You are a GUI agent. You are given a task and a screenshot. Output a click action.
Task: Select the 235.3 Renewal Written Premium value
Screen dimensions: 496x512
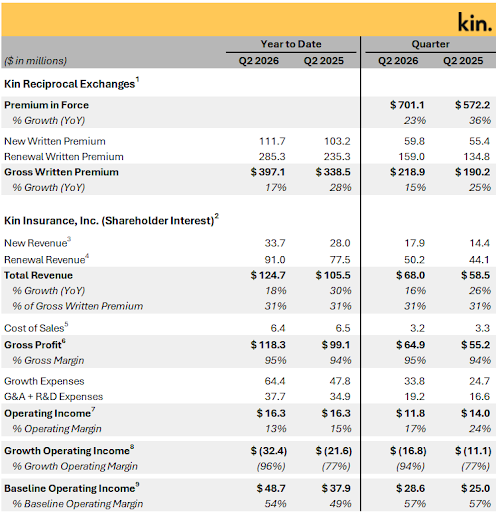[x=337, y=157]
